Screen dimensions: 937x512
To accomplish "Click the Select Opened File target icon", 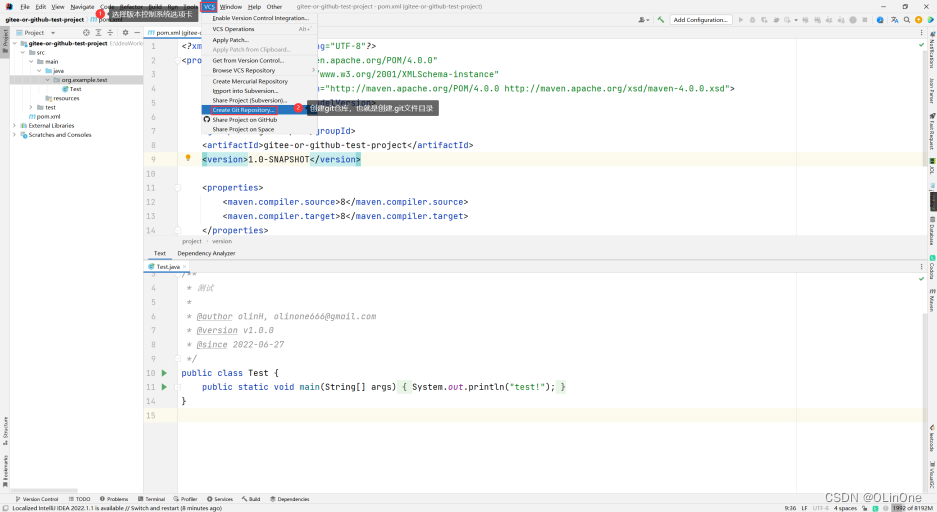I will (86, 33).
